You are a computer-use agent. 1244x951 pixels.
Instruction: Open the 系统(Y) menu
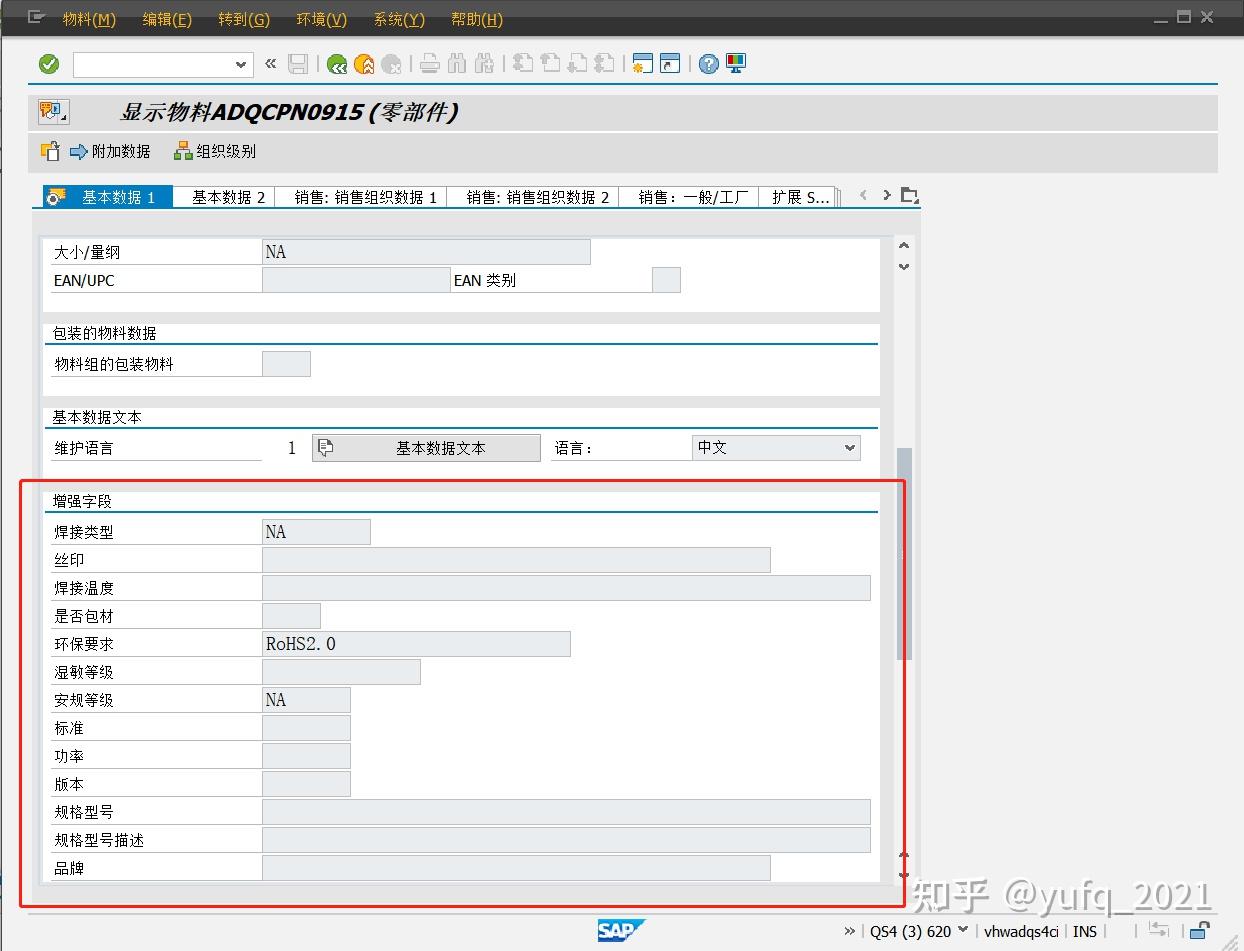(x=399, y=19)
